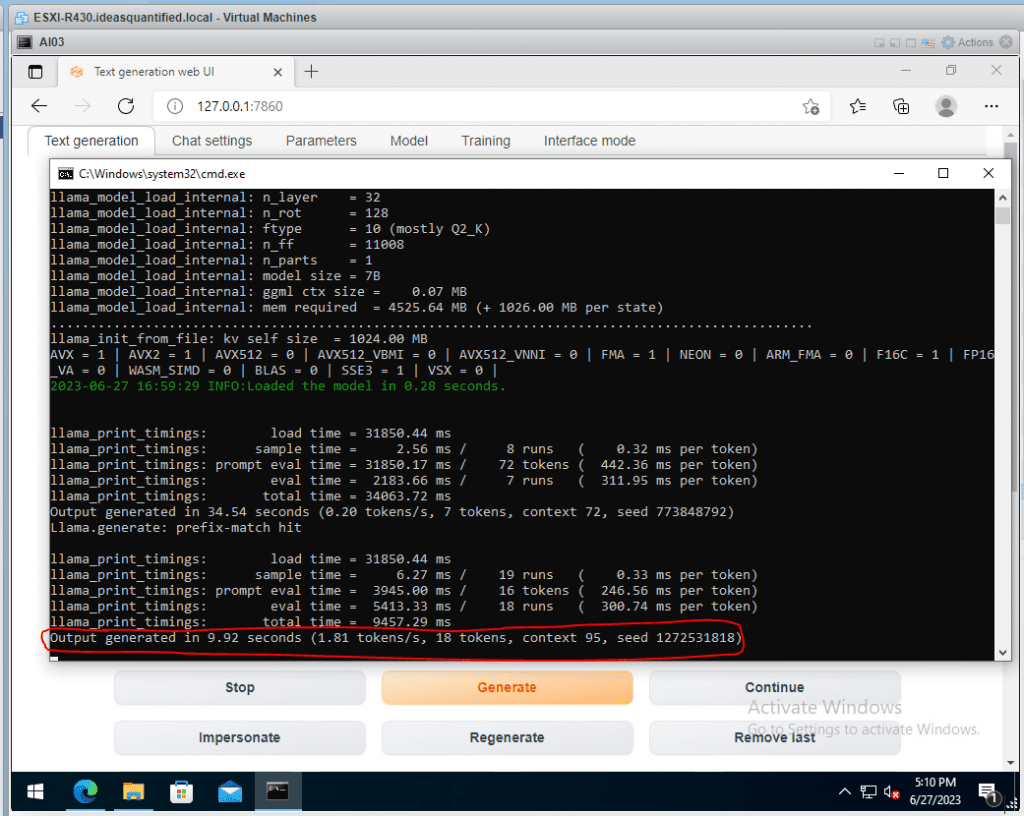Image resolution: width=1024 pixels, height=816 pixels.
Task: Click the Continue button
Action: pos(775,687)
